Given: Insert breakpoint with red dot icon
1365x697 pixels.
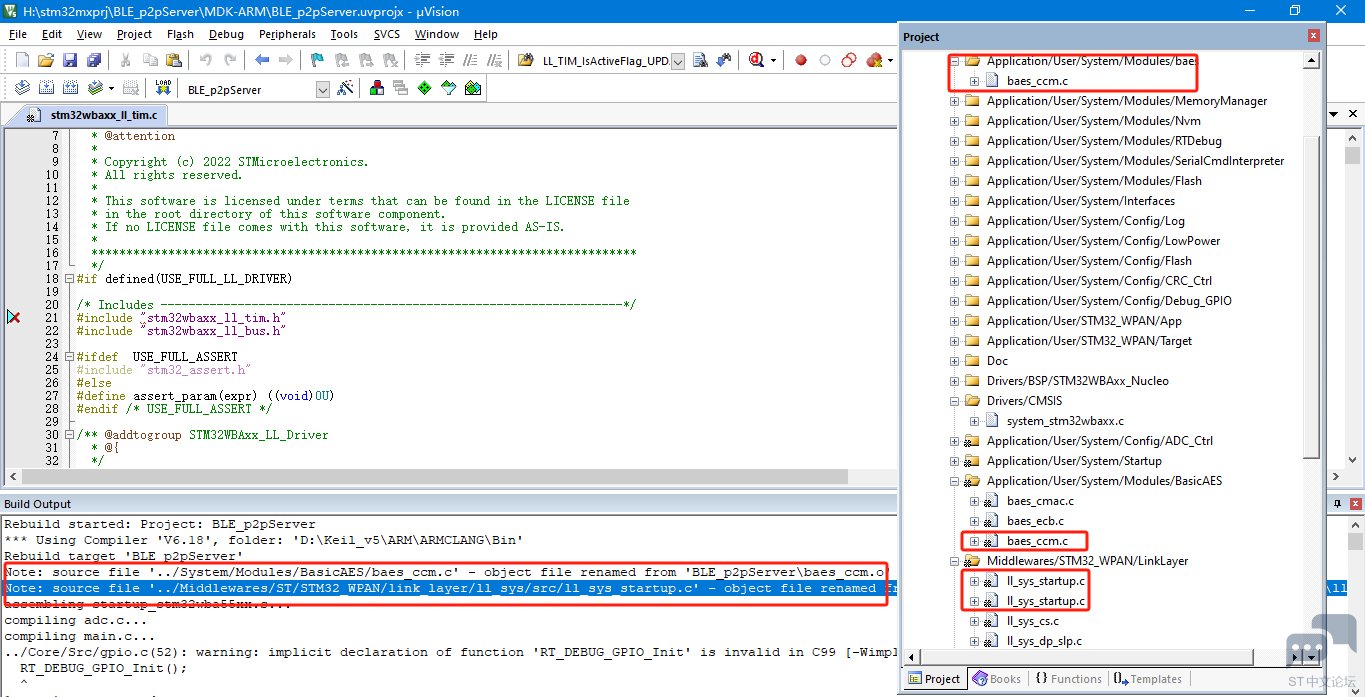Looking at the screenshot, I should tap(800, 60).
